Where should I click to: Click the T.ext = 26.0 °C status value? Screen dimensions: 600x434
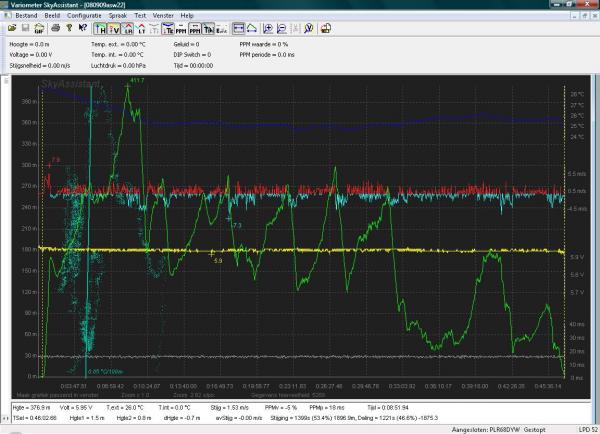click(x=125, y=408)
